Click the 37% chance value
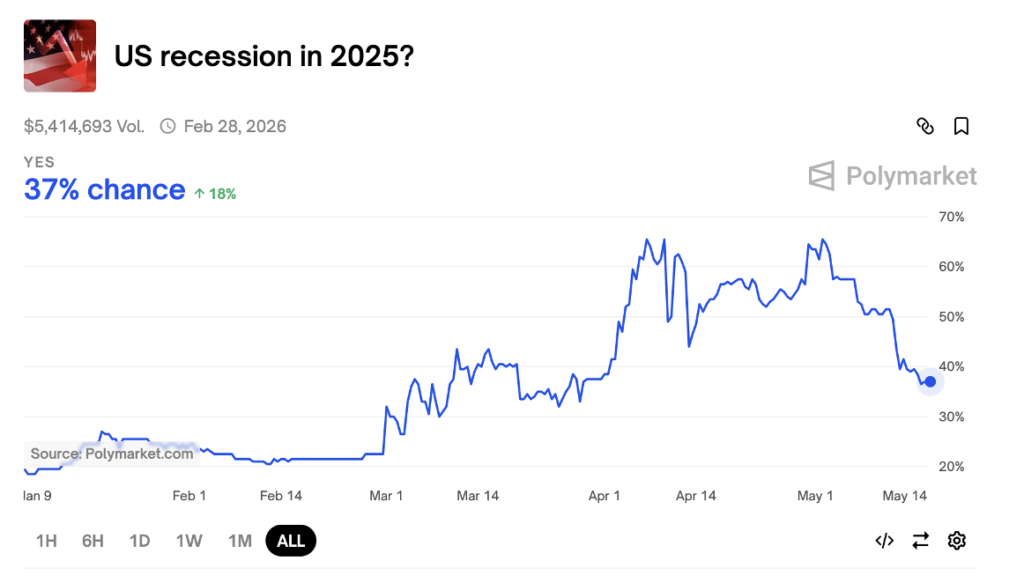This screenshot has height=583, width=1024. tap(105, 190)
